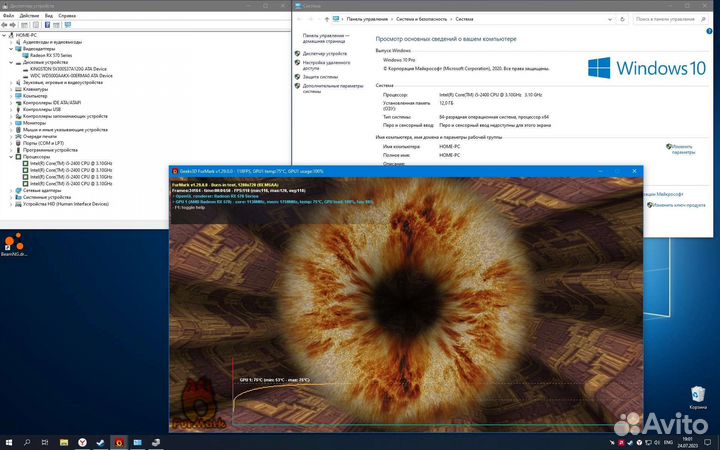Click blue Help icon in Device Manager toolbar
The height and width of the screenshot is (450, 720).
(47, 25)
